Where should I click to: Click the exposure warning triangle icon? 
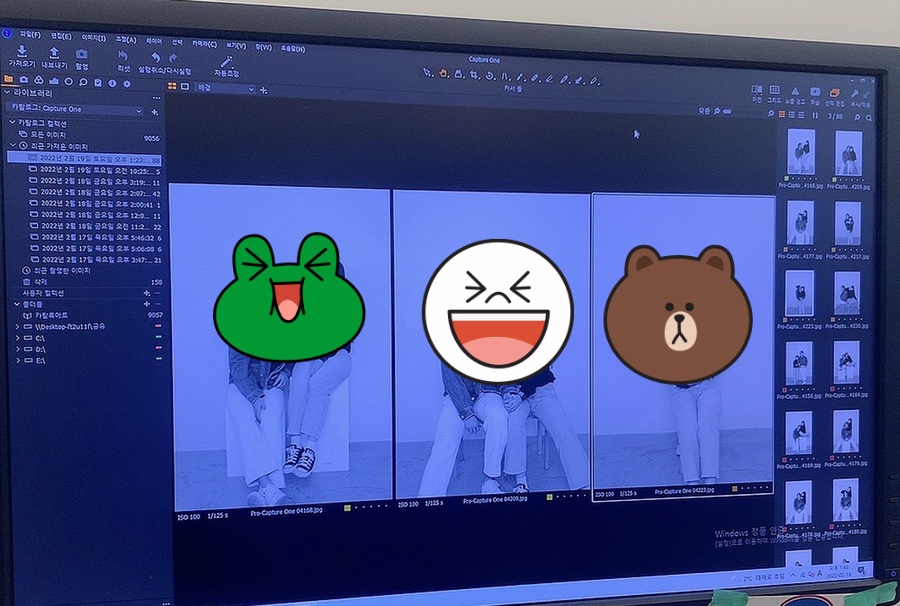click(x=795, y=91)
